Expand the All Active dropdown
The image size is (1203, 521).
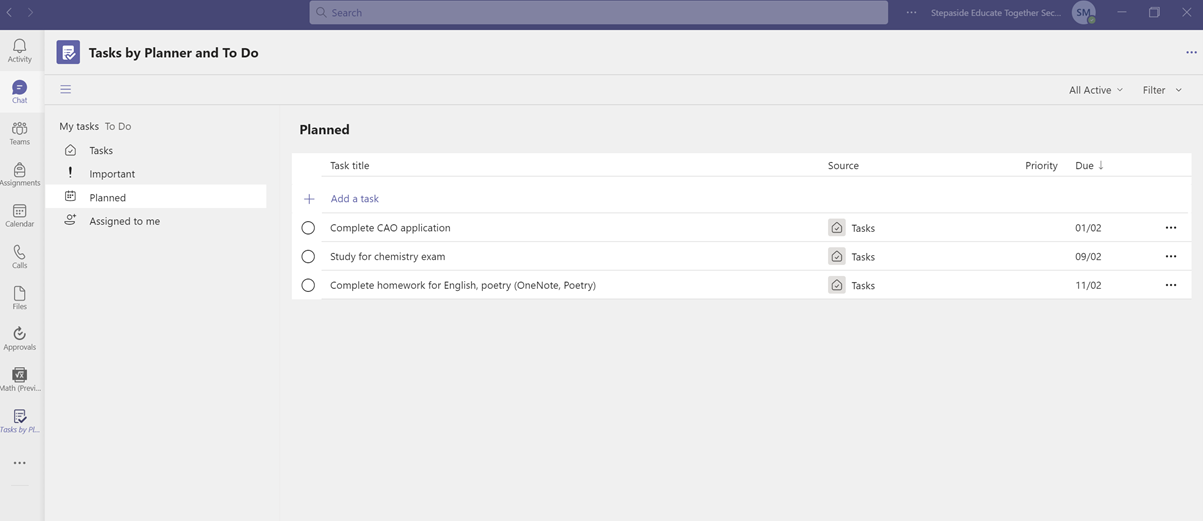(1096, 90)
